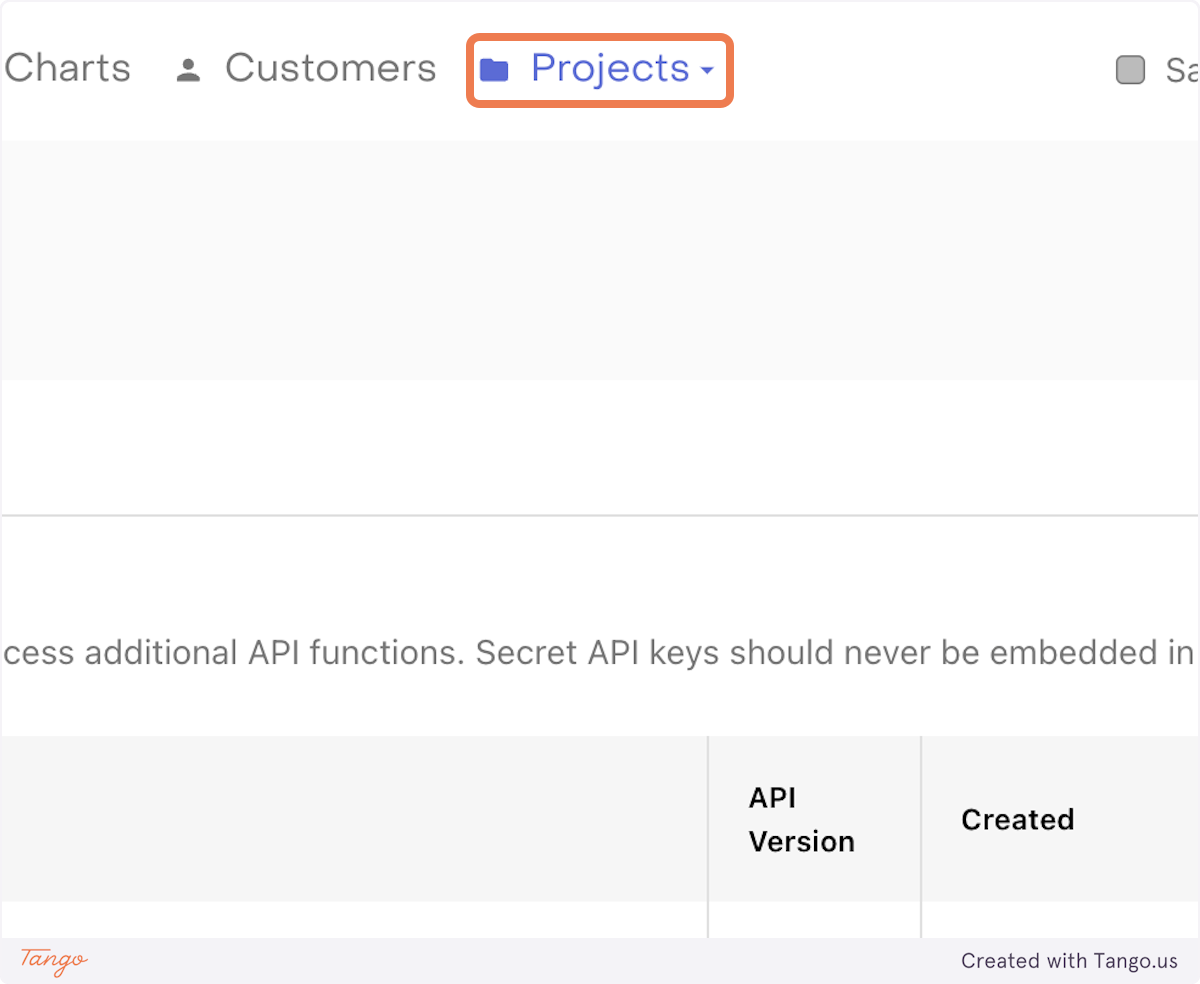
Task: Click the empty cell below API Version
Action: 814,920
